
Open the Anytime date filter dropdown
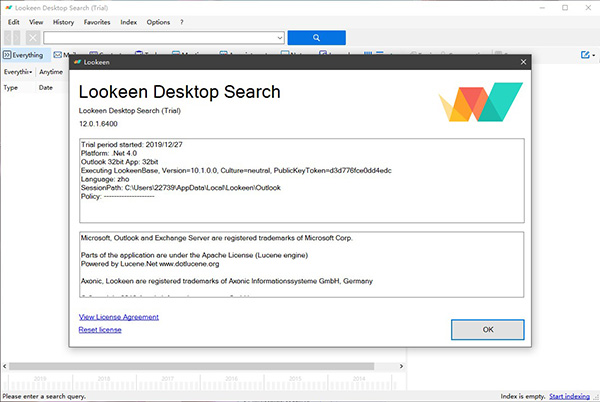tap(52, 72)
